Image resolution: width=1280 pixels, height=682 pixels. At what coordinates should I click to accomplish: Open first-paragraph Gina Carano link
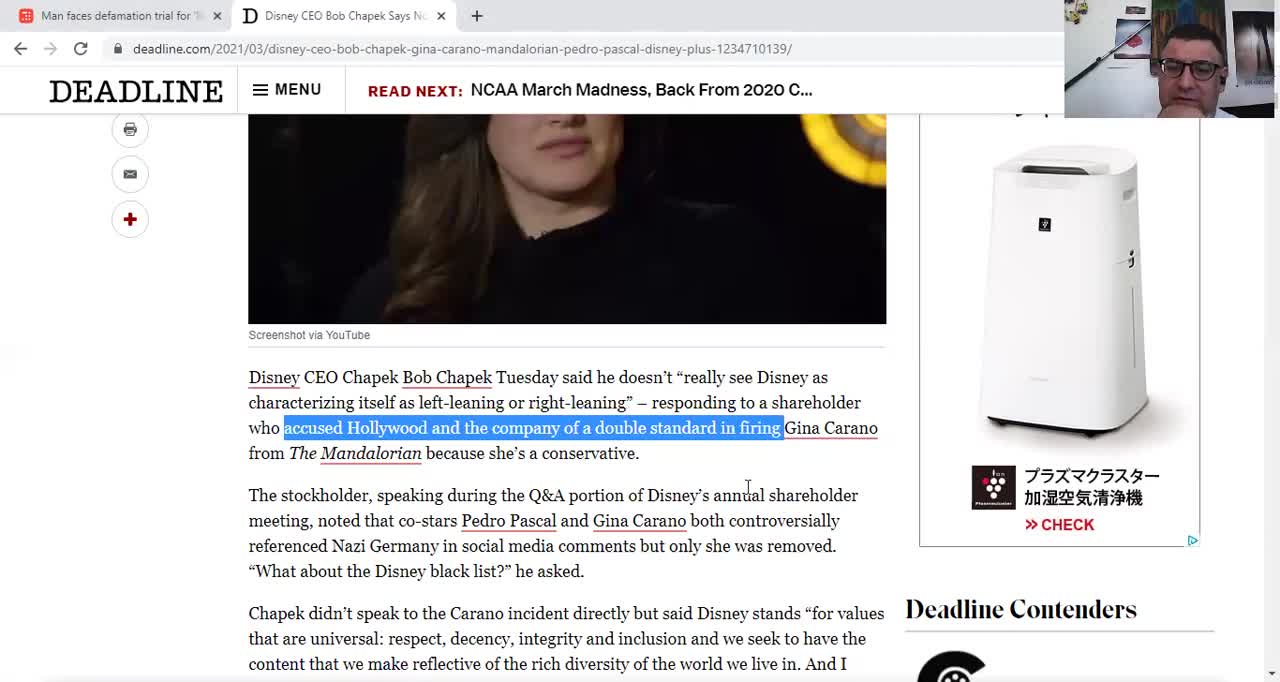click(x=831, y=428)
